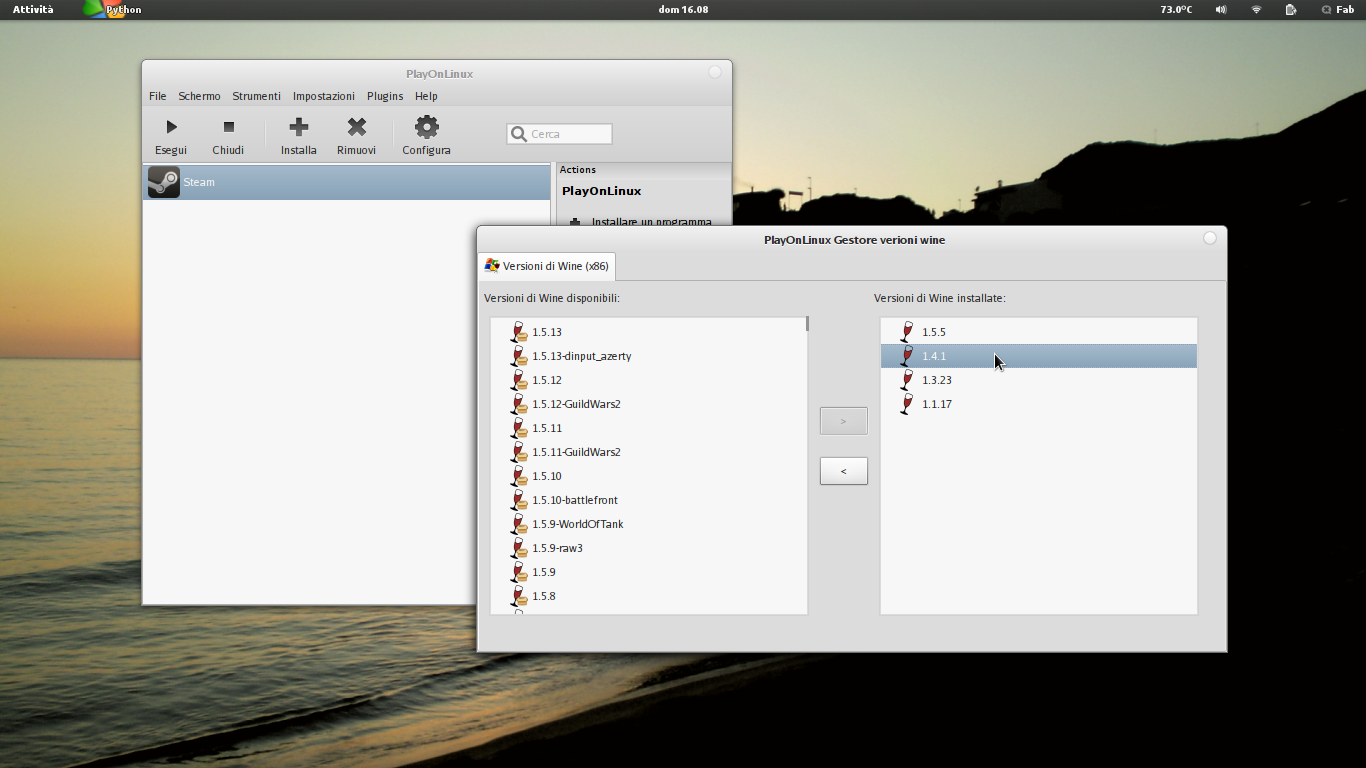Click the 73.0°C temperature indicator
This screenshot has height=768, width=1366.
coord(1176,9)
